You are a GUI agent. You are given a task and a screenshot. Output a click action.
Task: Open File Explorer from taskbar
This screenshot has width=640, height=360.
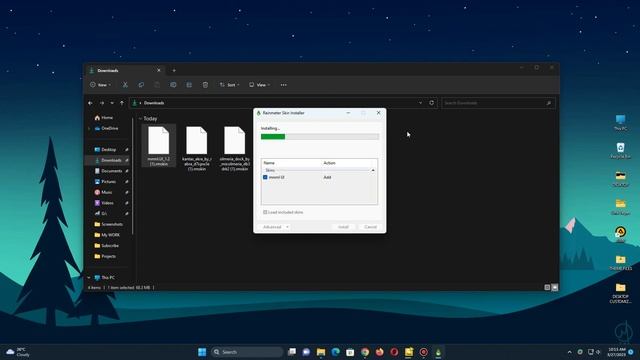(x=321, y=352)
